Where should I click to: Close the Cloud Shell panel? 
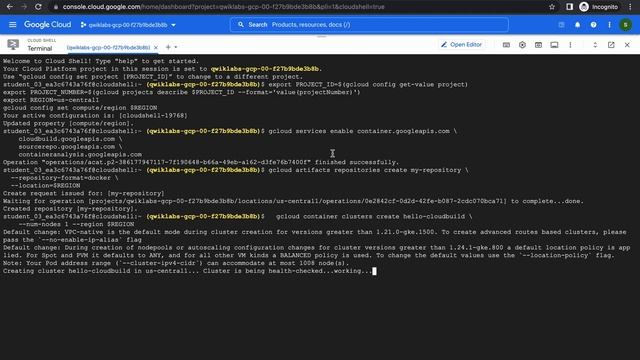[627, 45]
